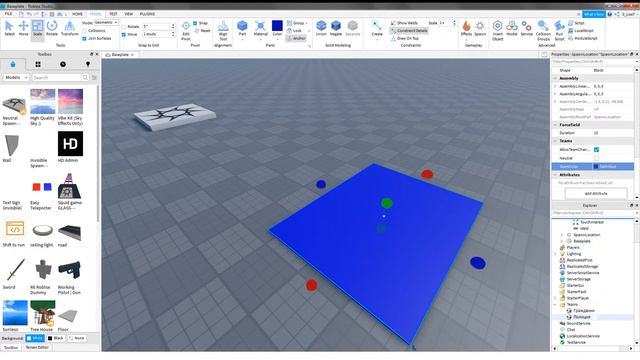This screenshot has height=360, width=640.
Task: Choose the Transform tool
Action: (x=70, y=29)
